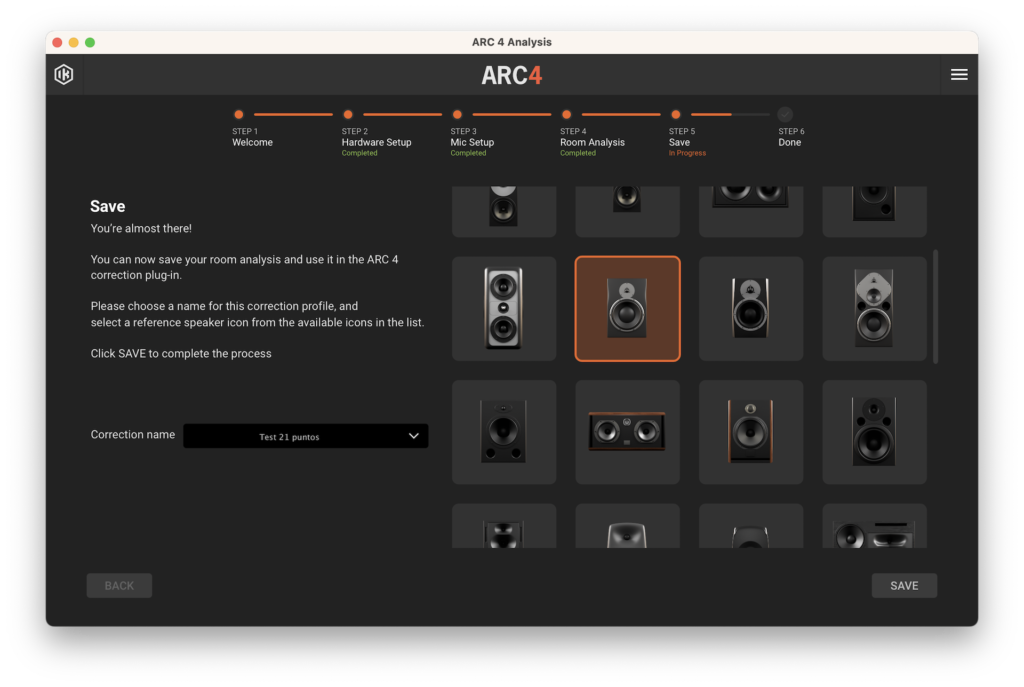Pick the wood-trimmed bookshelf speaker icon
Viewport: 1024px width, 687px height.
pos(750,431)
